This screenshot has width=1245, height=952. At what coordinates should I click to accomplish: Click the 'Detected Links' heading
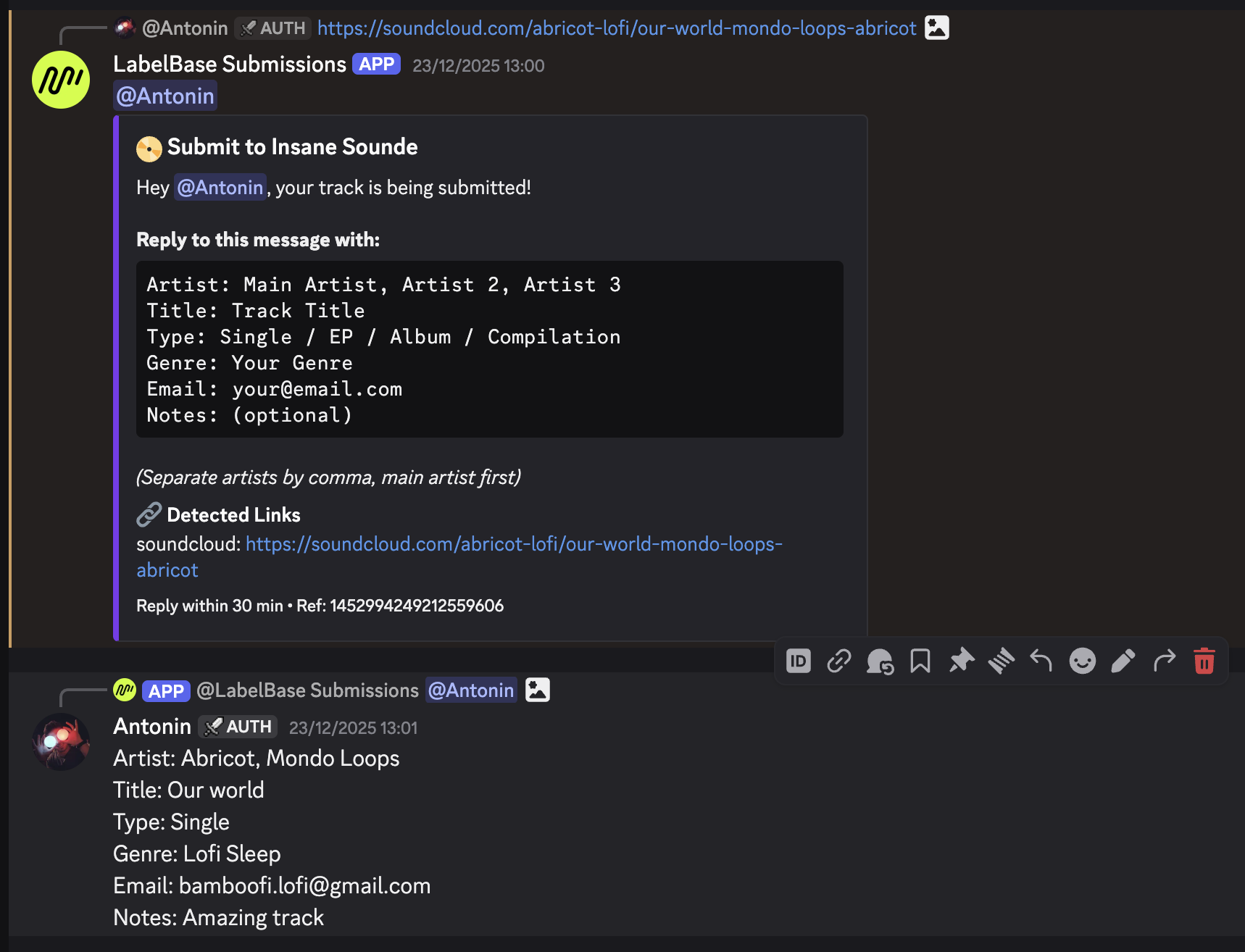[x=233, y=514]
